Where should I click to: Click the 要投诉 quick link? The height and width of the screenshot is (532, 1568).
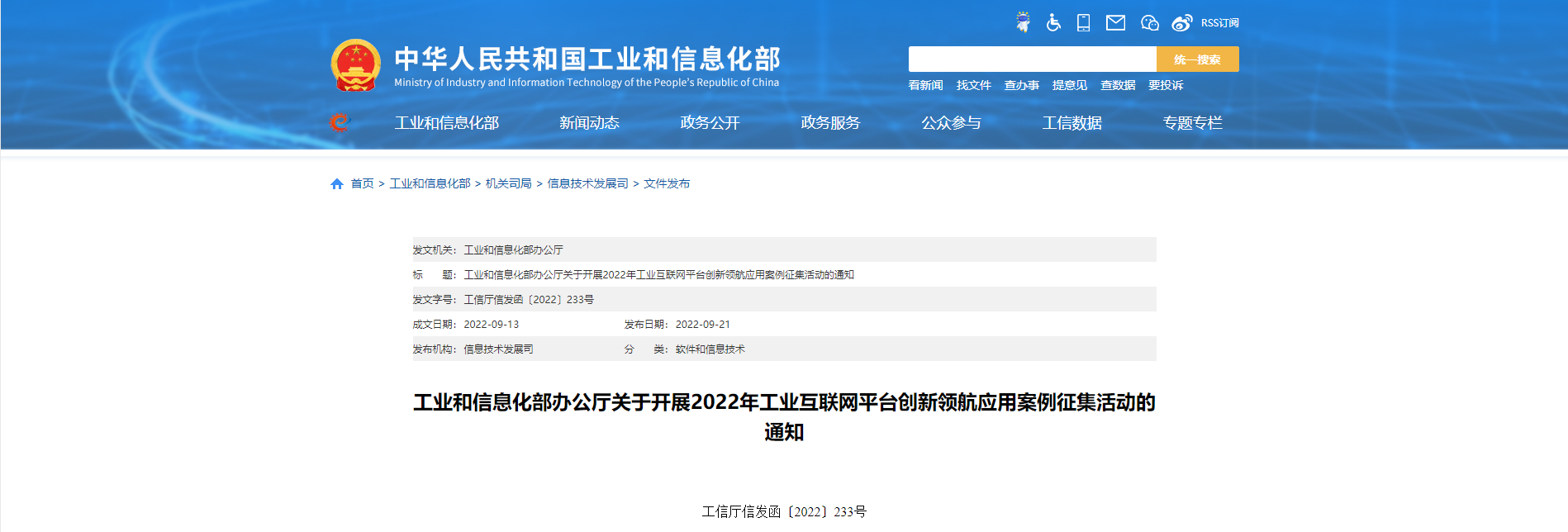[x=1165, y=85]
